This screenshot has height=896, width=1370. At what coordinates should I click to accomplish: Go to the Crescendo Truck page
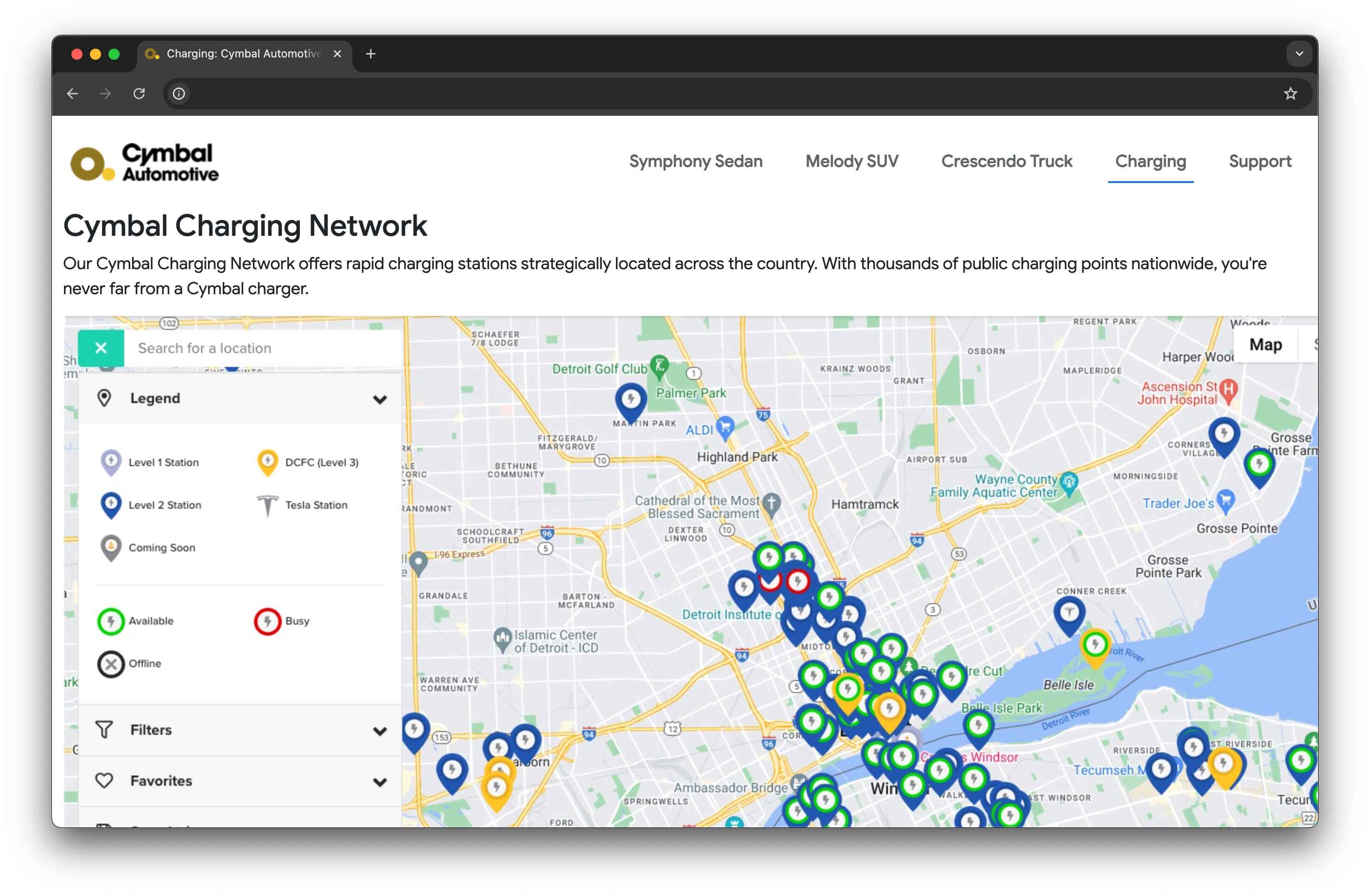point(1006,161)
